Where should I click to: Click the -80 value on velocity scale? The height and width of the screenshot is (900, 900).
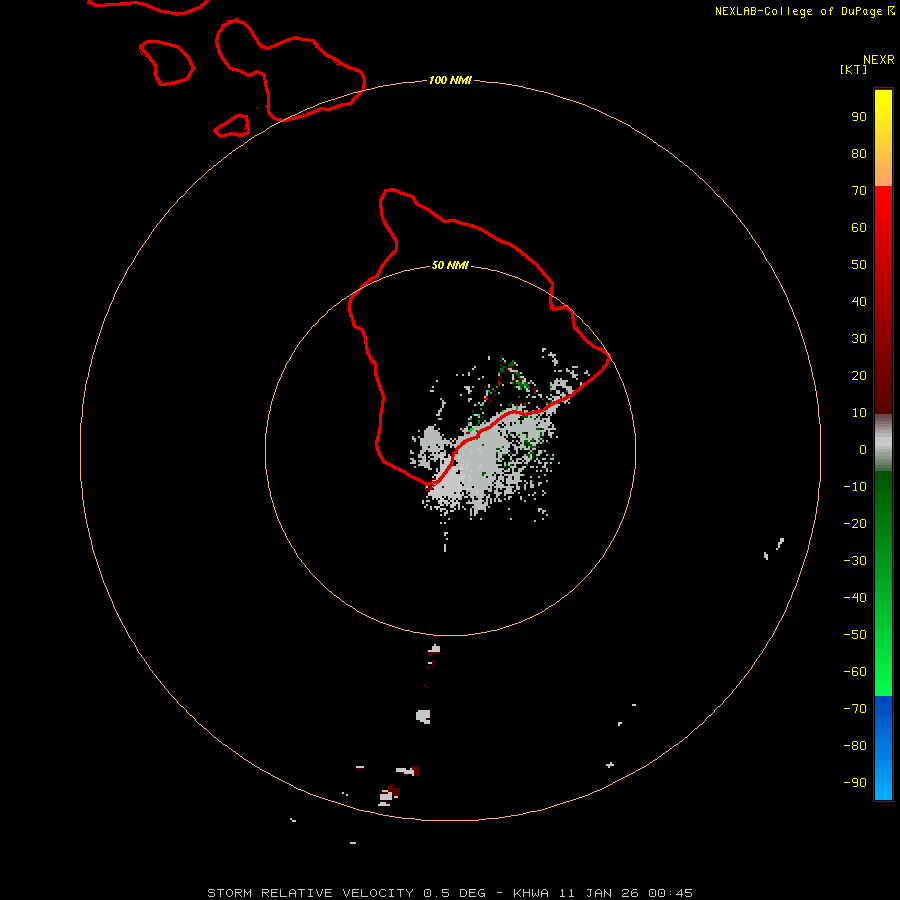(855, 746)
